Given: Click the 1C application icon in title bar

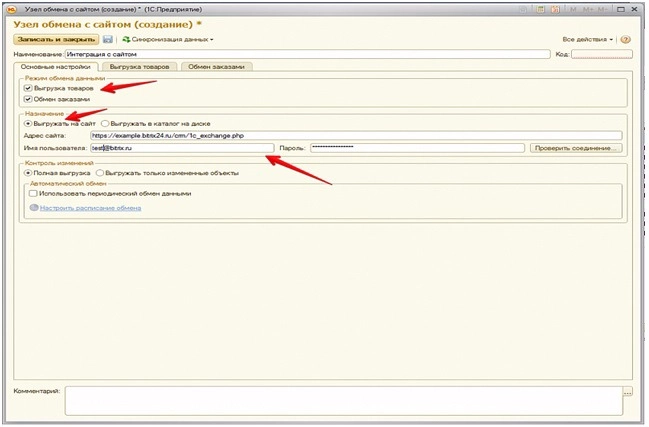Looking at the screenshot, I should 13,8.
